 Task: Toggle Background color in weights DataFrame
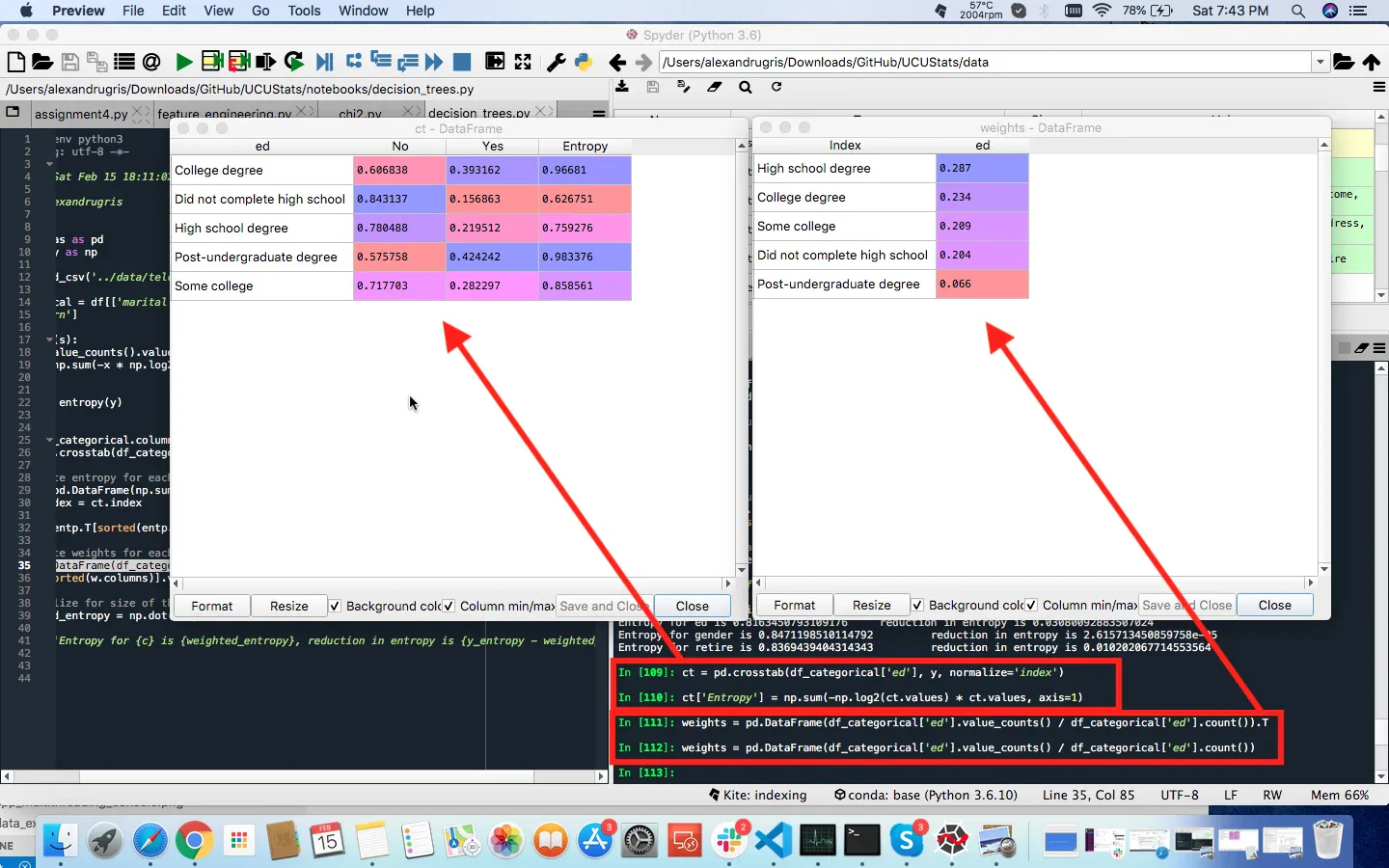917,605
